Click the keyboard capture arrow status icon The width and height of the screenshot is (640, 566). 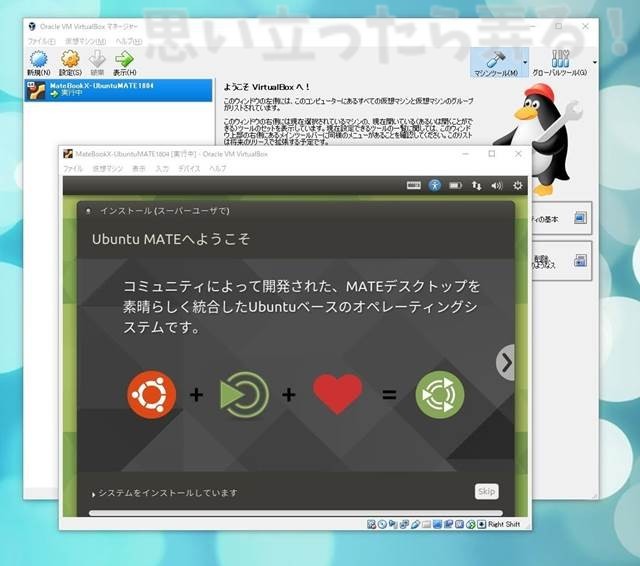click(481, 524)
